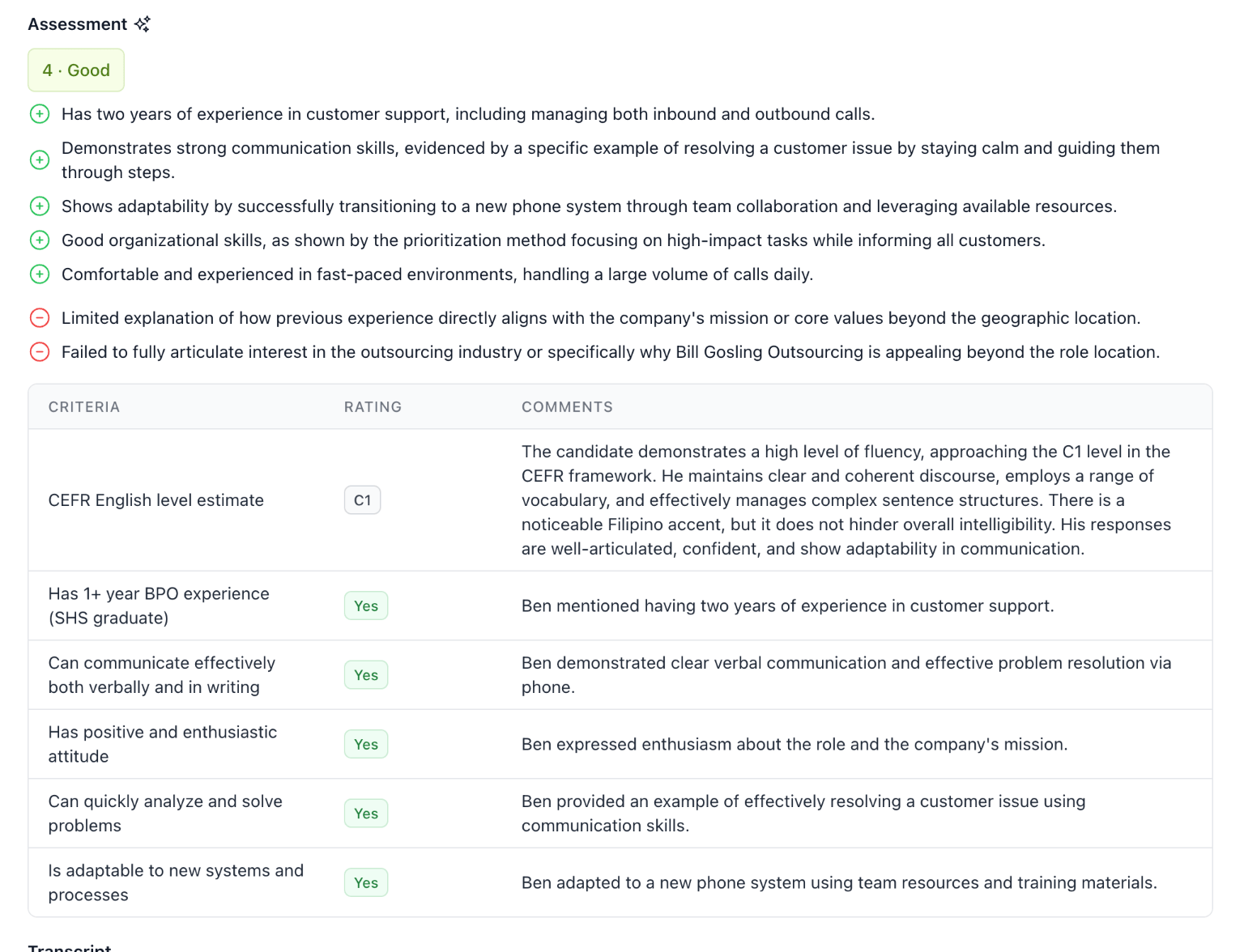1244x952 pixels.
Task: Click Yes badge for analyze and solve problems
Action: pyautogui.click(x=366, y=814)
